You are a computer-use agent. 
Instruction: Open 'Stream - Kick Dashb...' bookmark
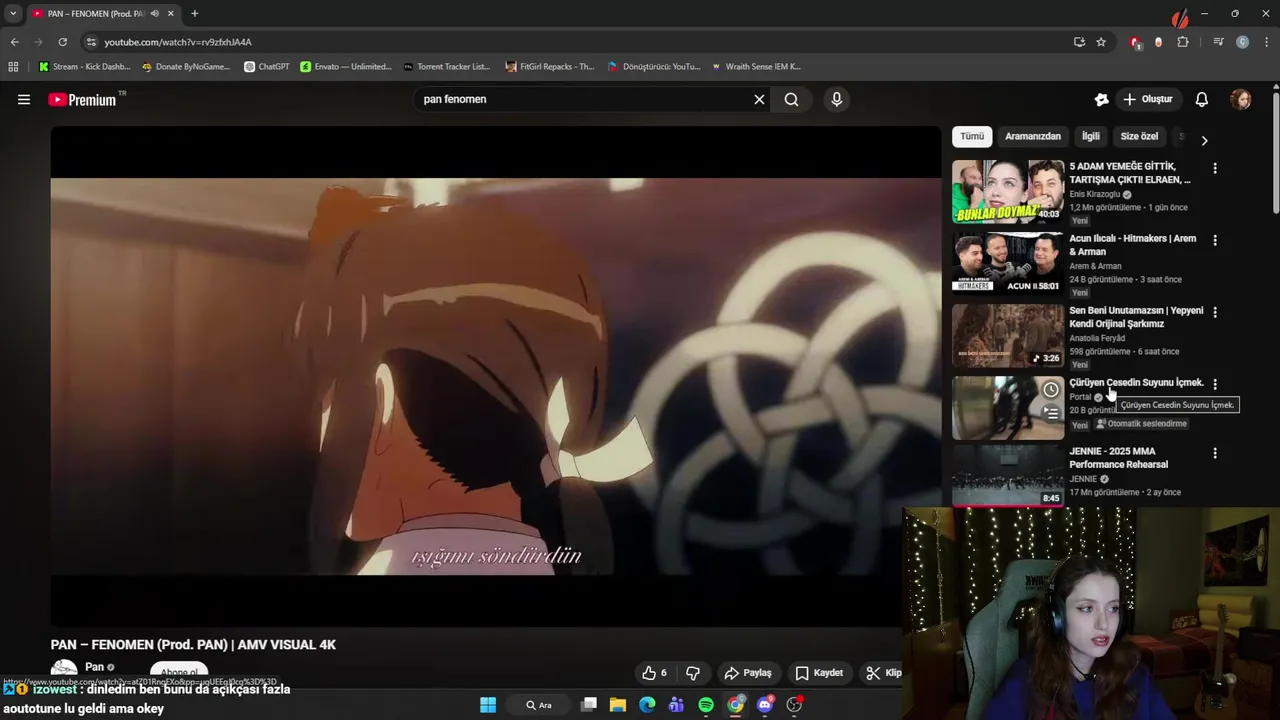coord(84,67)
